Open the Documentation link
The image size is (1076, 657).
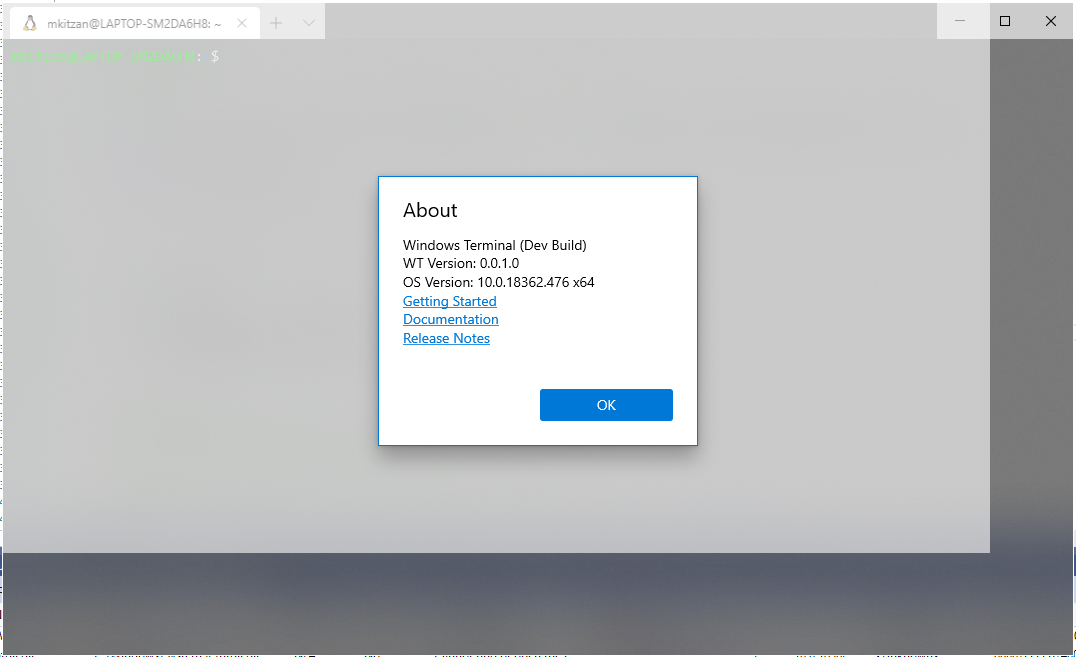[451, 320]
